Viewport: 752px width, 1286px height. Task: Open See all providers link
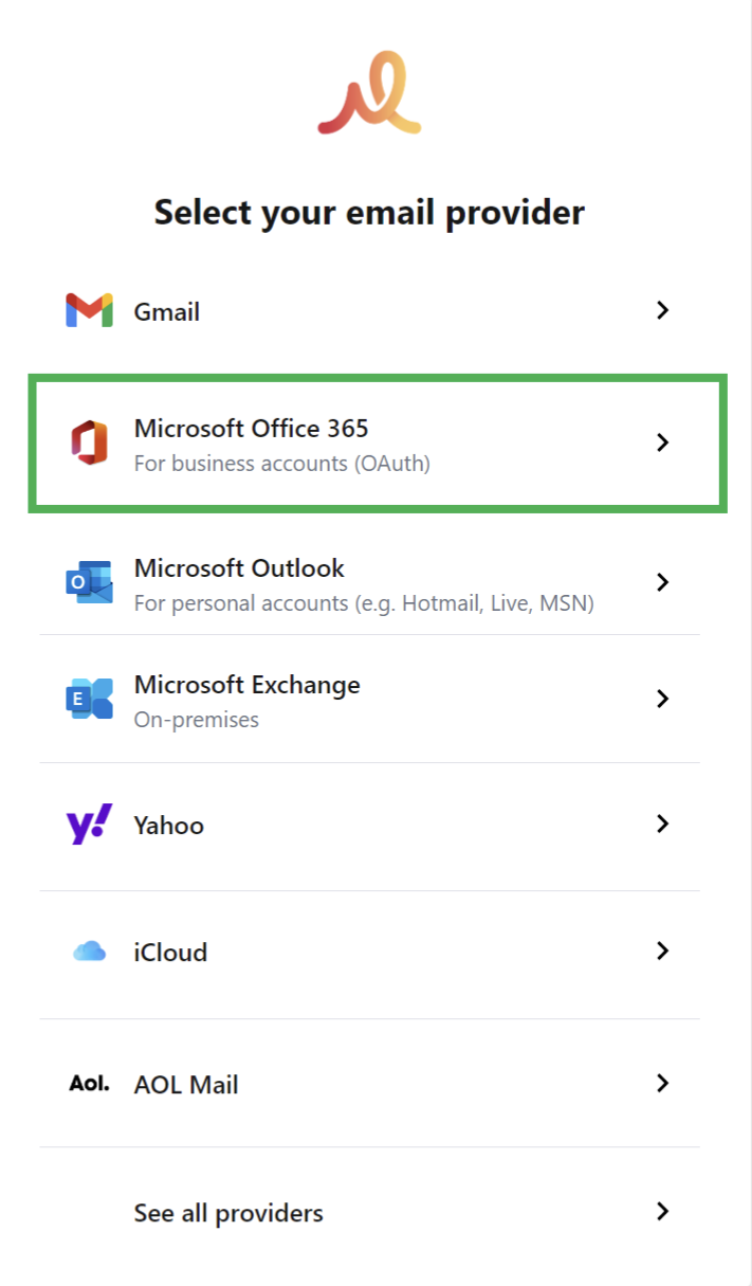pos(229,1213)
